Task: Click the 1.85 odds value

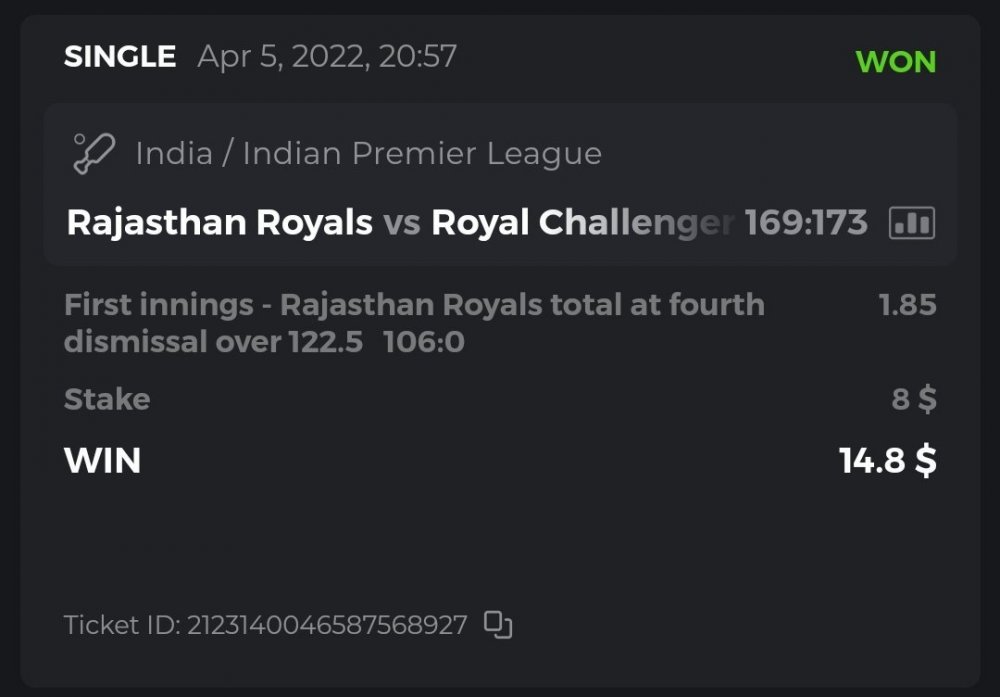Action: (907, 305)
